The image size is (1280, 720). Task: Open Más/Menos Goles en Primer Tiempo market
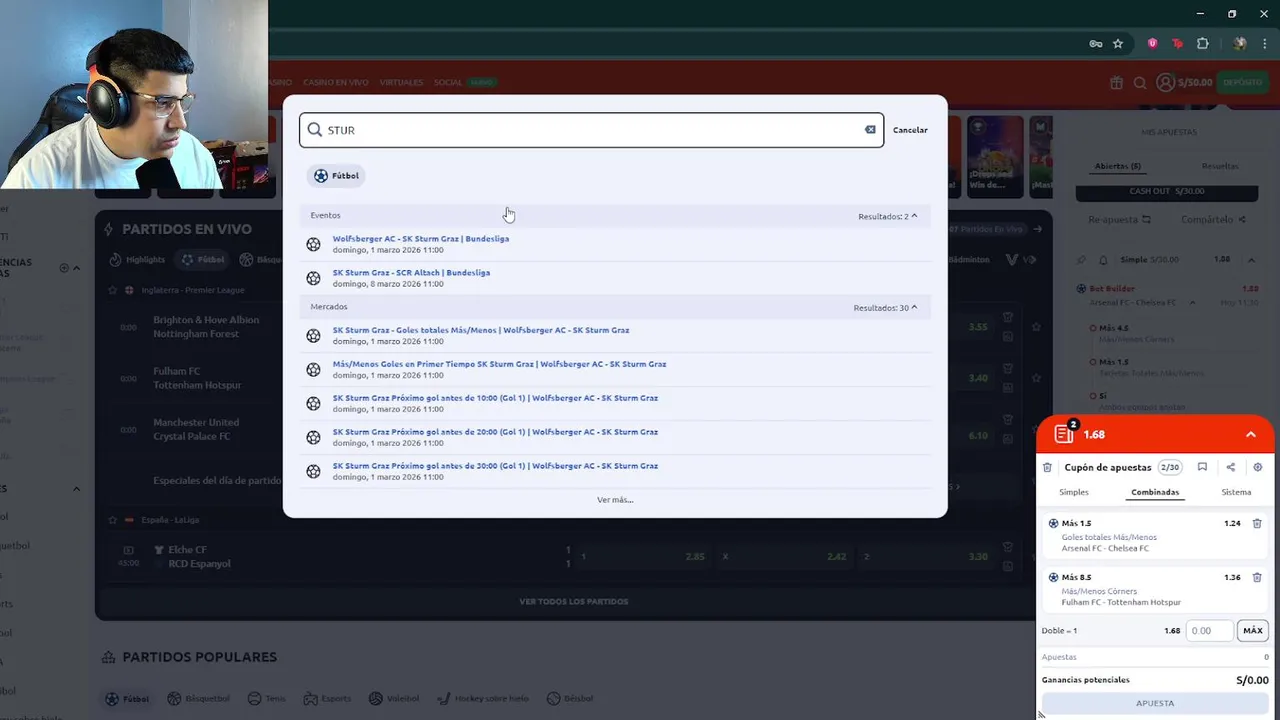pos(499,364)
